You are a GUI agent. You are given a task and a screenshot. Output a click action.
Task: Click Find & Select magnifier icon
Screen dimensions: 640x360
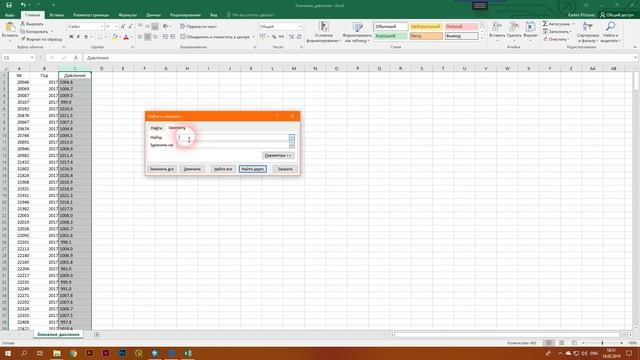610,27
